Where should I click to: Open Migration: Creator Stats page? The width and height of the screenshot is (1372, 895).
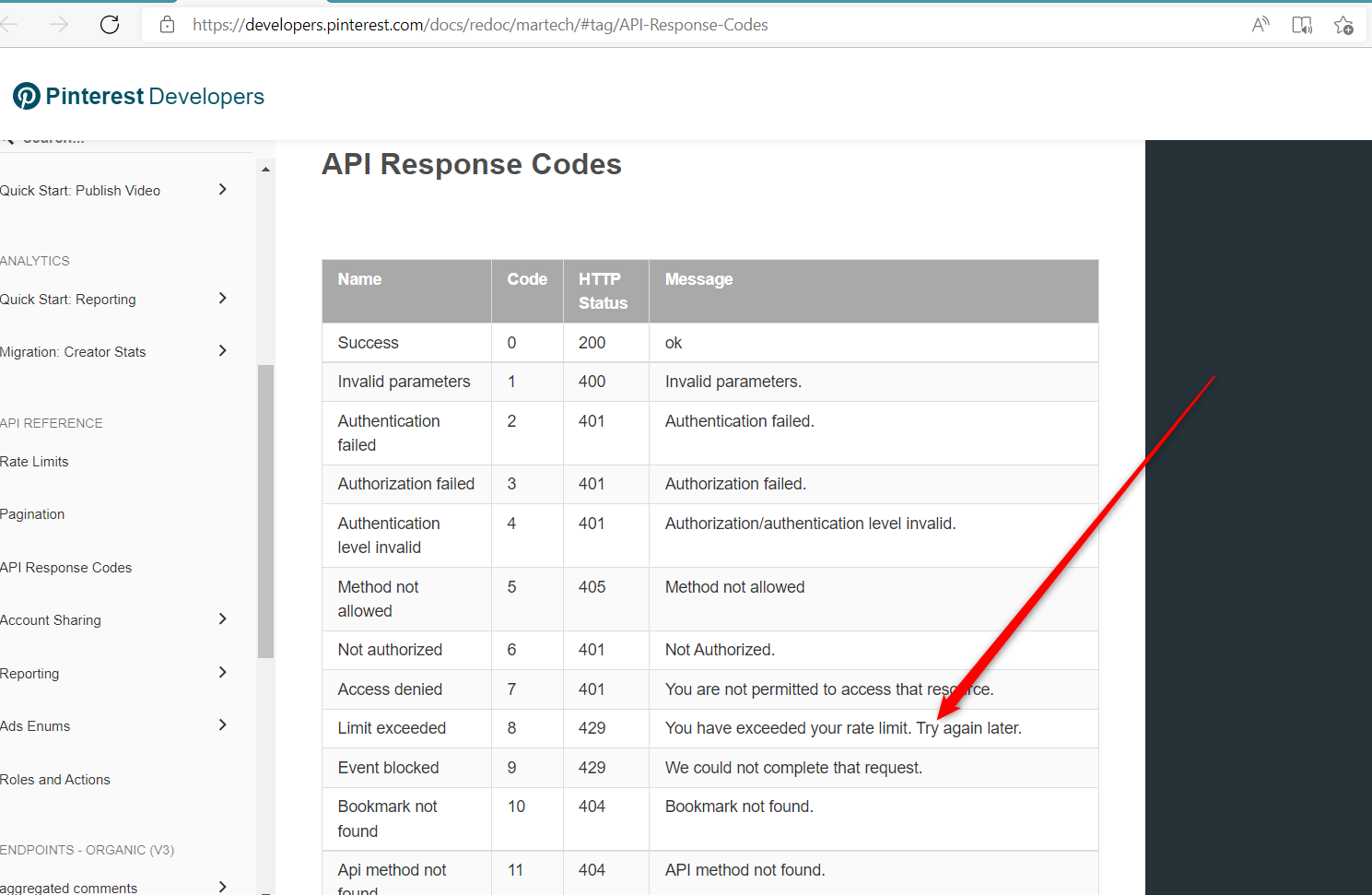point(73,352)
